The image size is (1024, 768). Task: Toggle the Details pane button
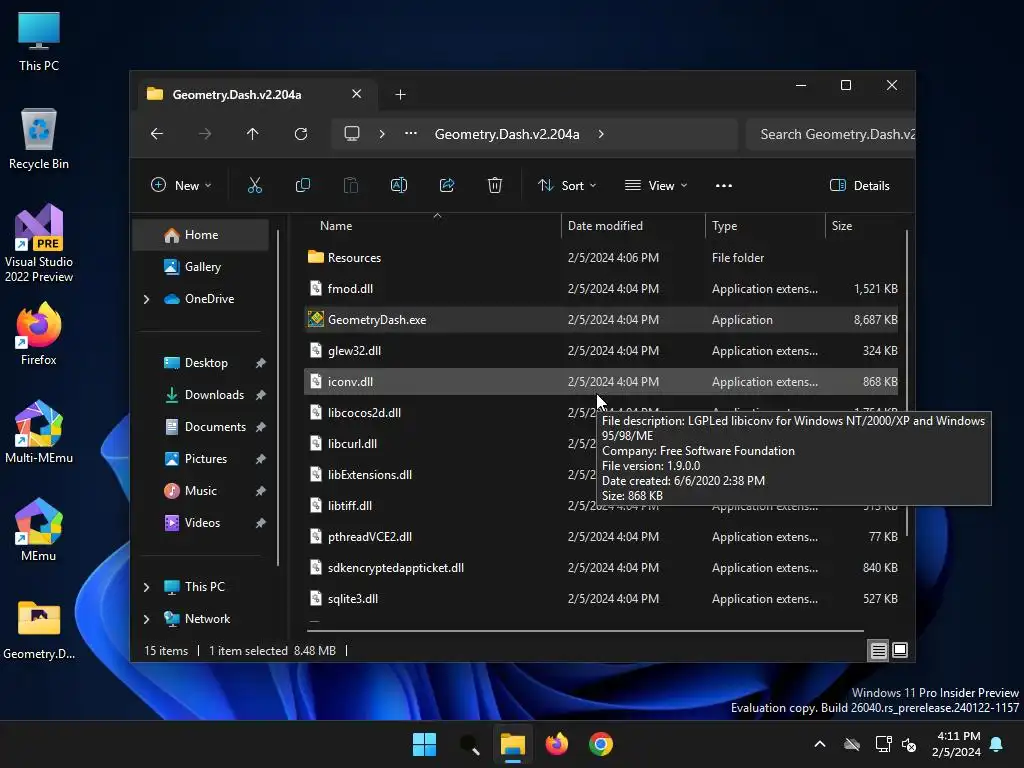coord(859,185)
